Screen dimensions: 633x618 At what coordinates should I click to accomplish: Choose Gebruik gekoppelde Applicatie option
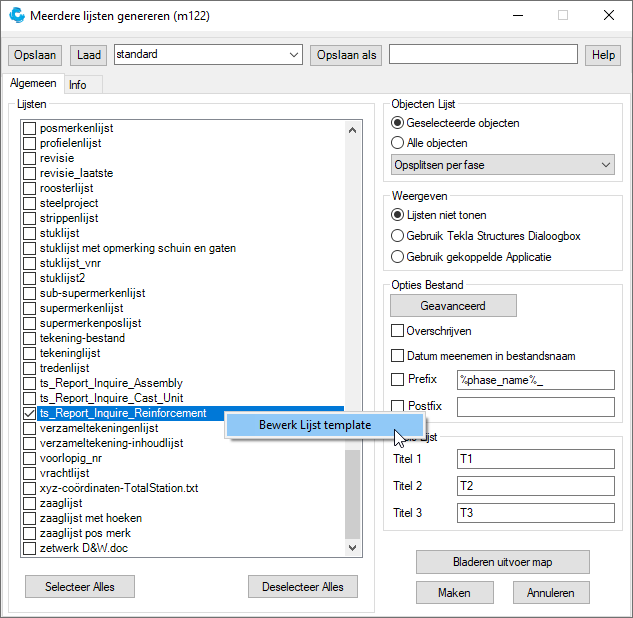click(x=397, y=257)
